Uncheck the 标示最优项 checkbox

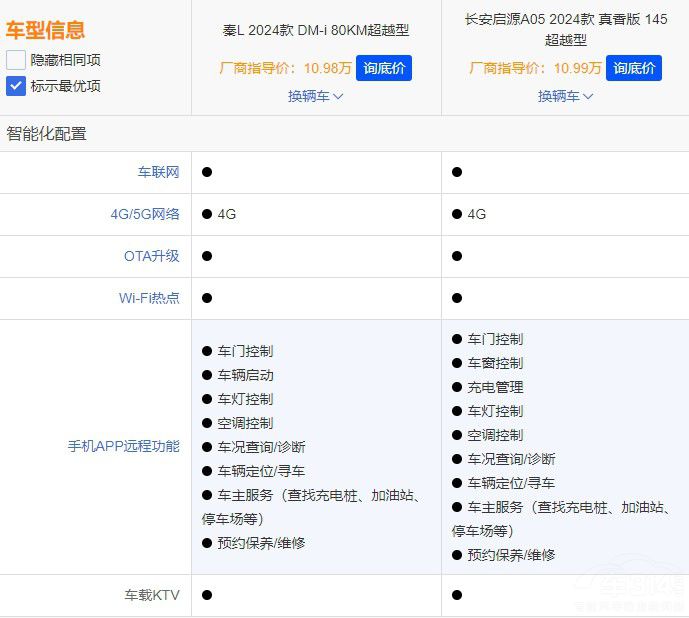click(x=16, y=86)
